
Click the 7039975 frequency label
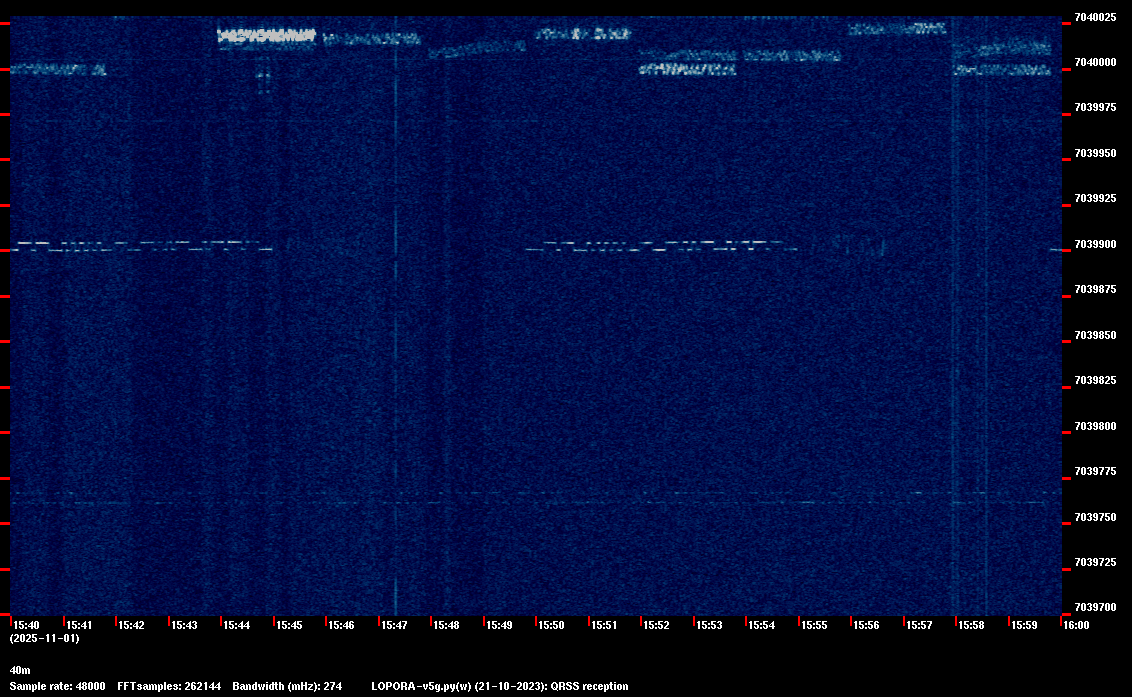tap(1095, 108)
